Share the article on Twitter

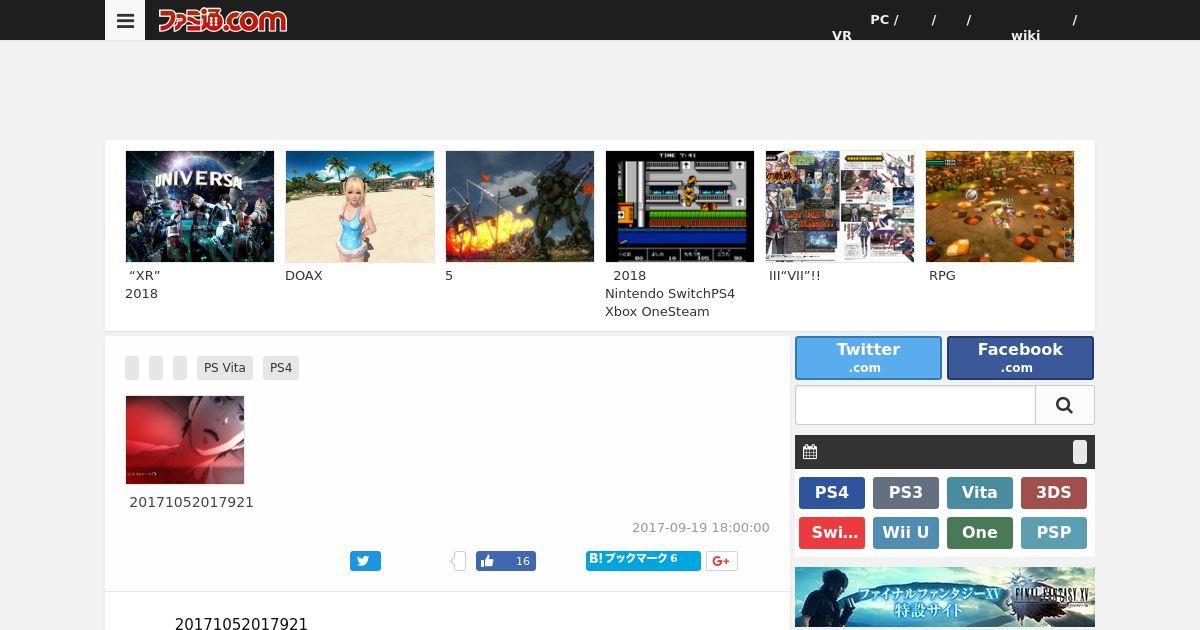[365, 561]
